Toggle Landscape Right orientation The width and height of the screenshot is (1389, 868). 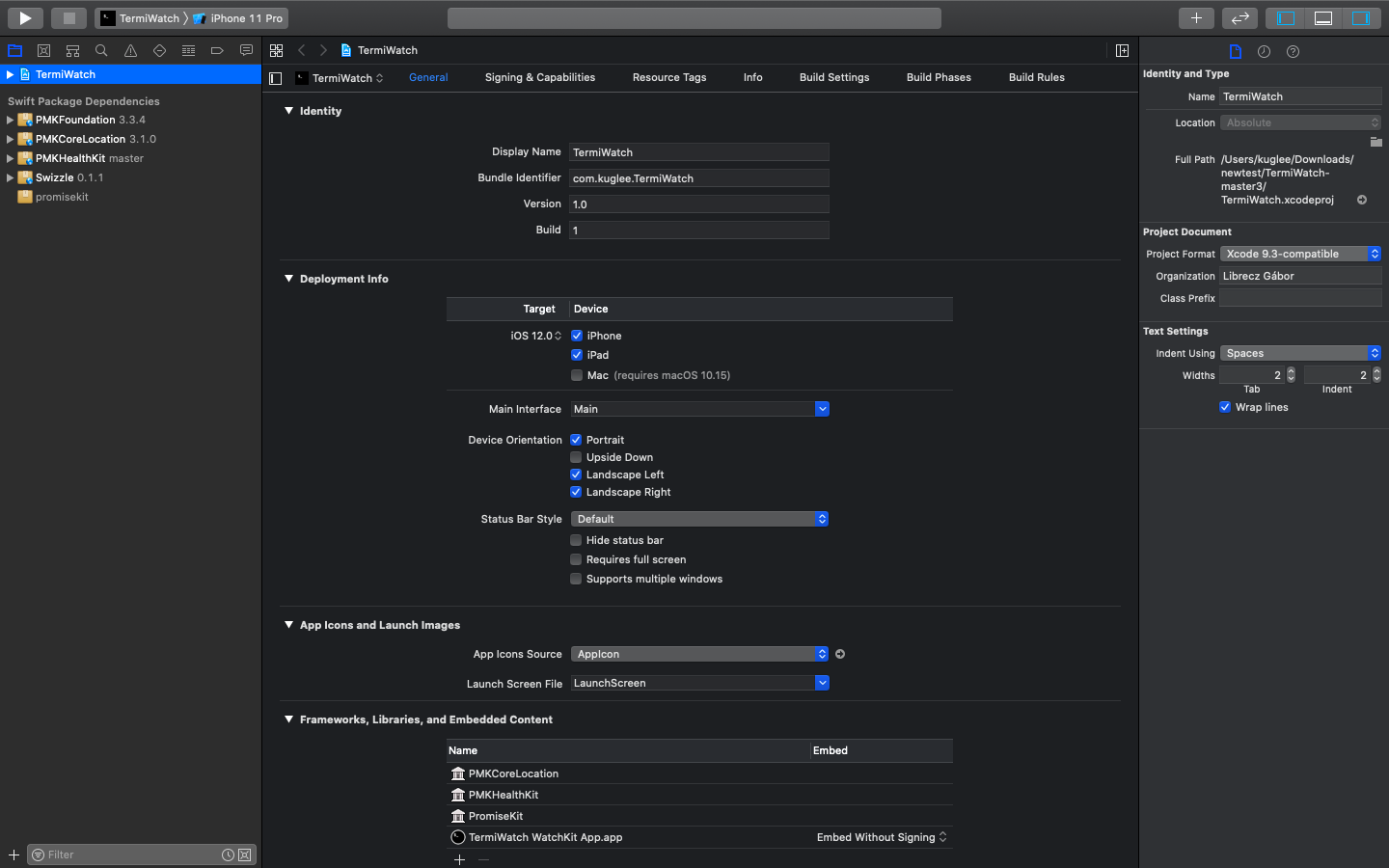(x=576, y=492)
